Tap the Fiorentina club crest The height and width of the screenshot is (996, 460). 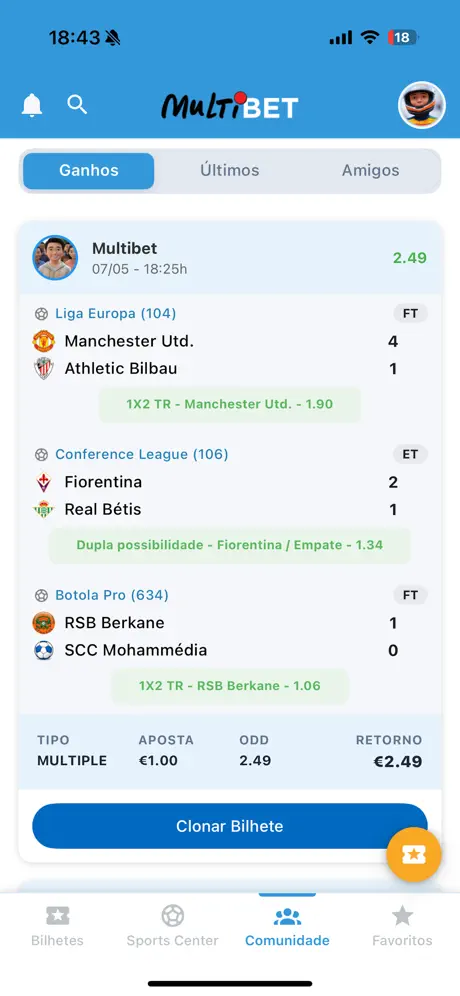[x=44, y=482]
